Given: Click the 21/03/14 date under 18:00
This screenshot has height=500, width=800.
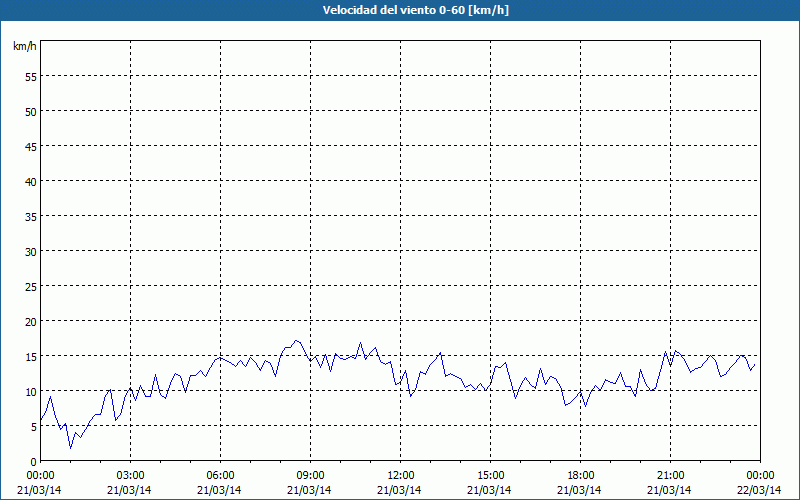Looking at the screenshot, I should (x=579, y=490).
